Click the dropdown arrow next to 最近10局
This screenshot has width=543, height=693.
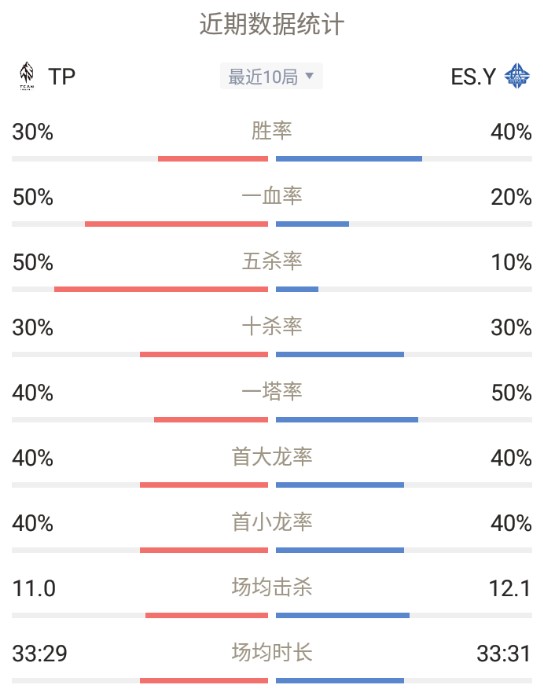tap(310, 76)
